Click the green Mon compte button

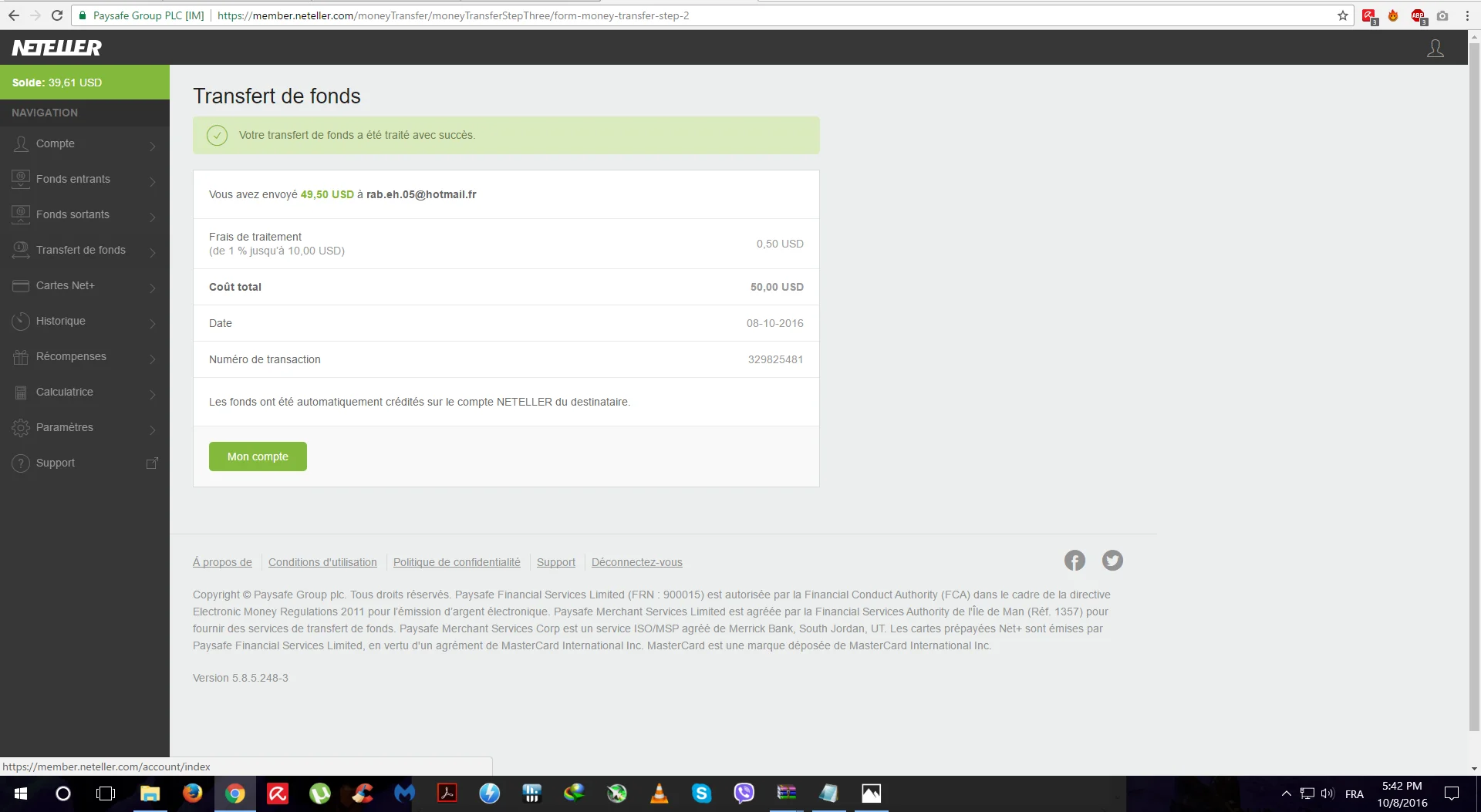coord(258,457)
